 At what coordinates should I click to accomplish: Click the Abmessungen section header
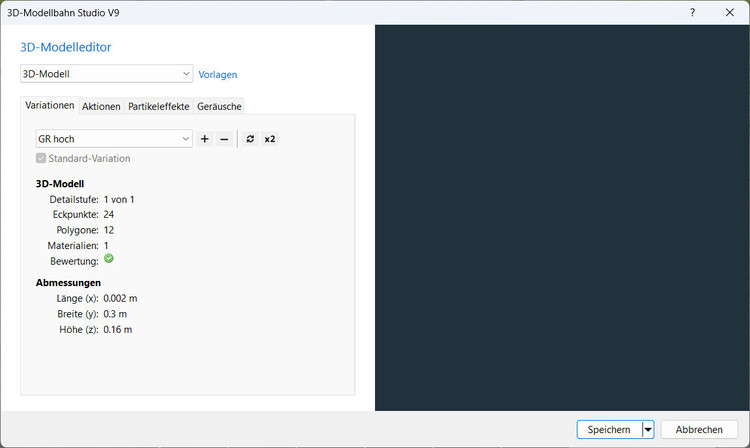tap(68, 283)
